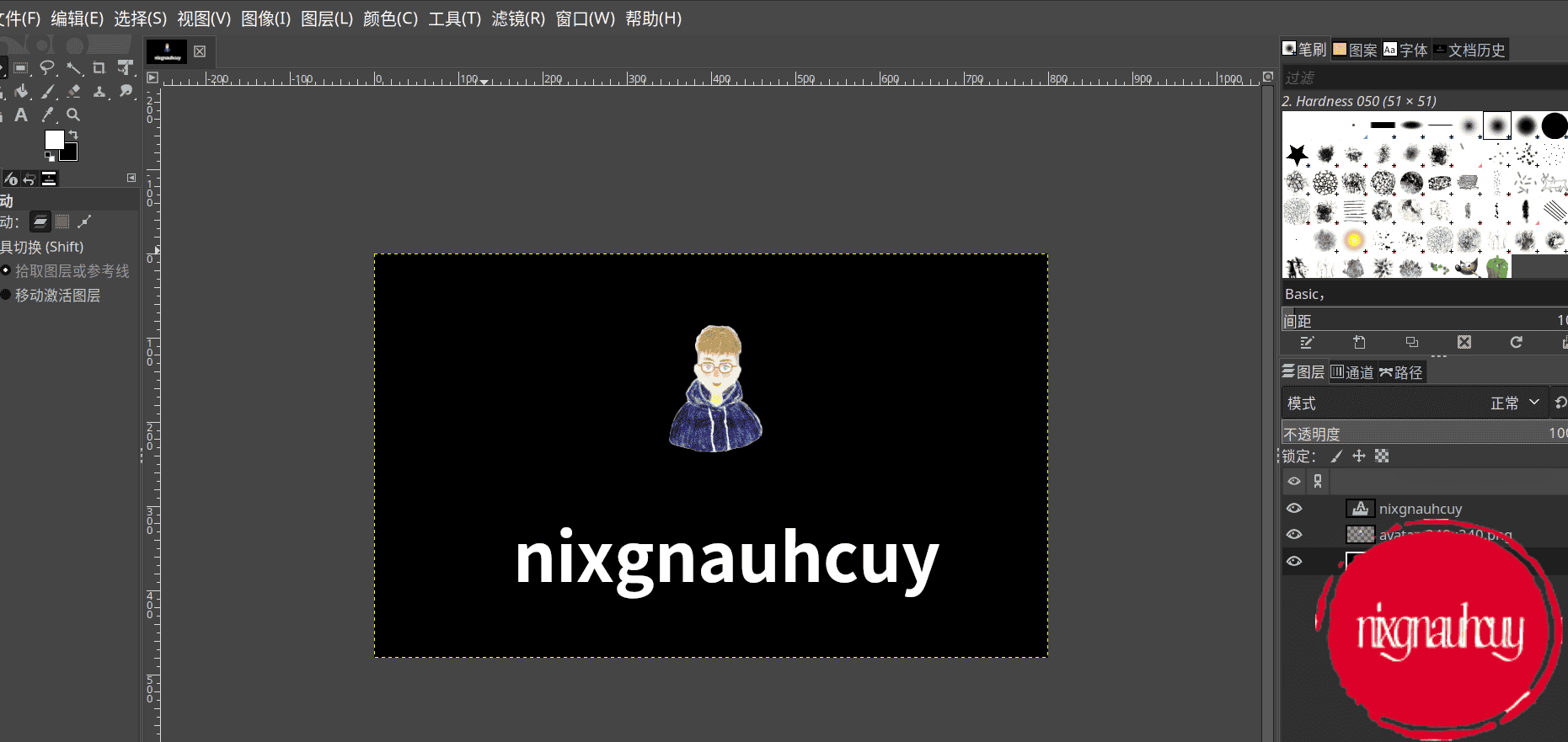This screenshot has width=1568, height=742.
Task: Swap foreground and background colors
Action: pyautogui.click(x=73, y=135)
